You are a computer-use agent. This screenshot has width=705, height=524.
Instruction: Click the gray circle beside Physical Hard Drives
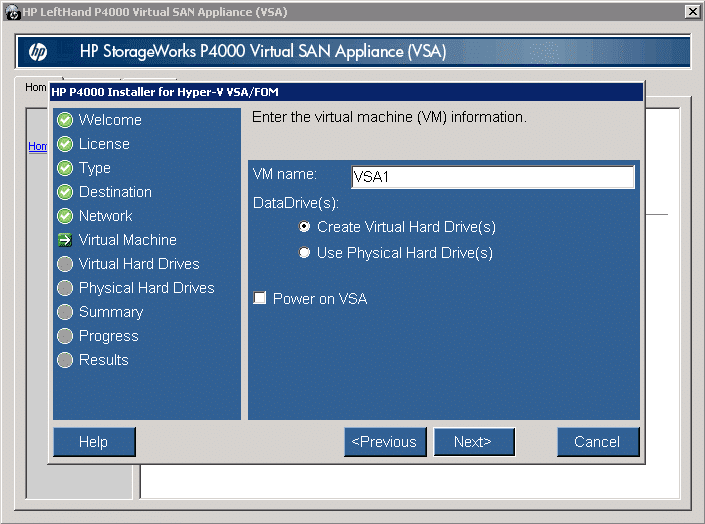pos(65,288)
